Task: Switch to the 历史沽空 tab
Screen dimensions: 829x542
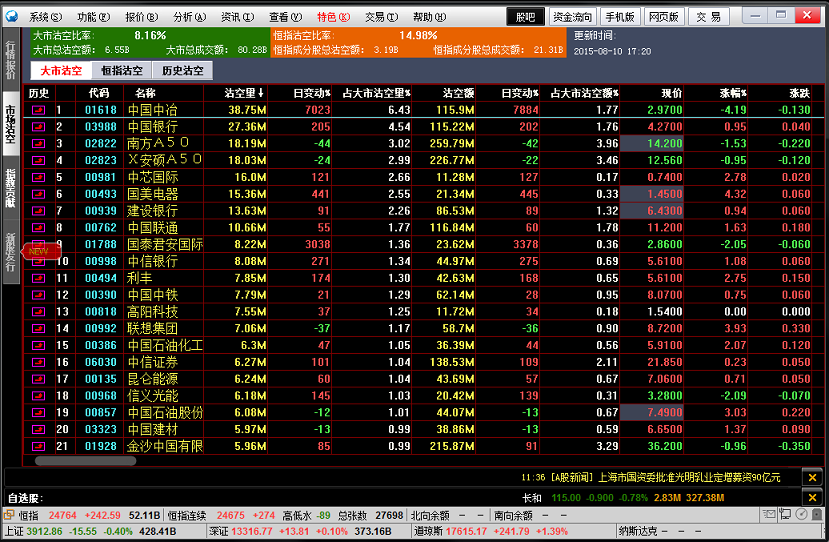Action: point(182,71)
